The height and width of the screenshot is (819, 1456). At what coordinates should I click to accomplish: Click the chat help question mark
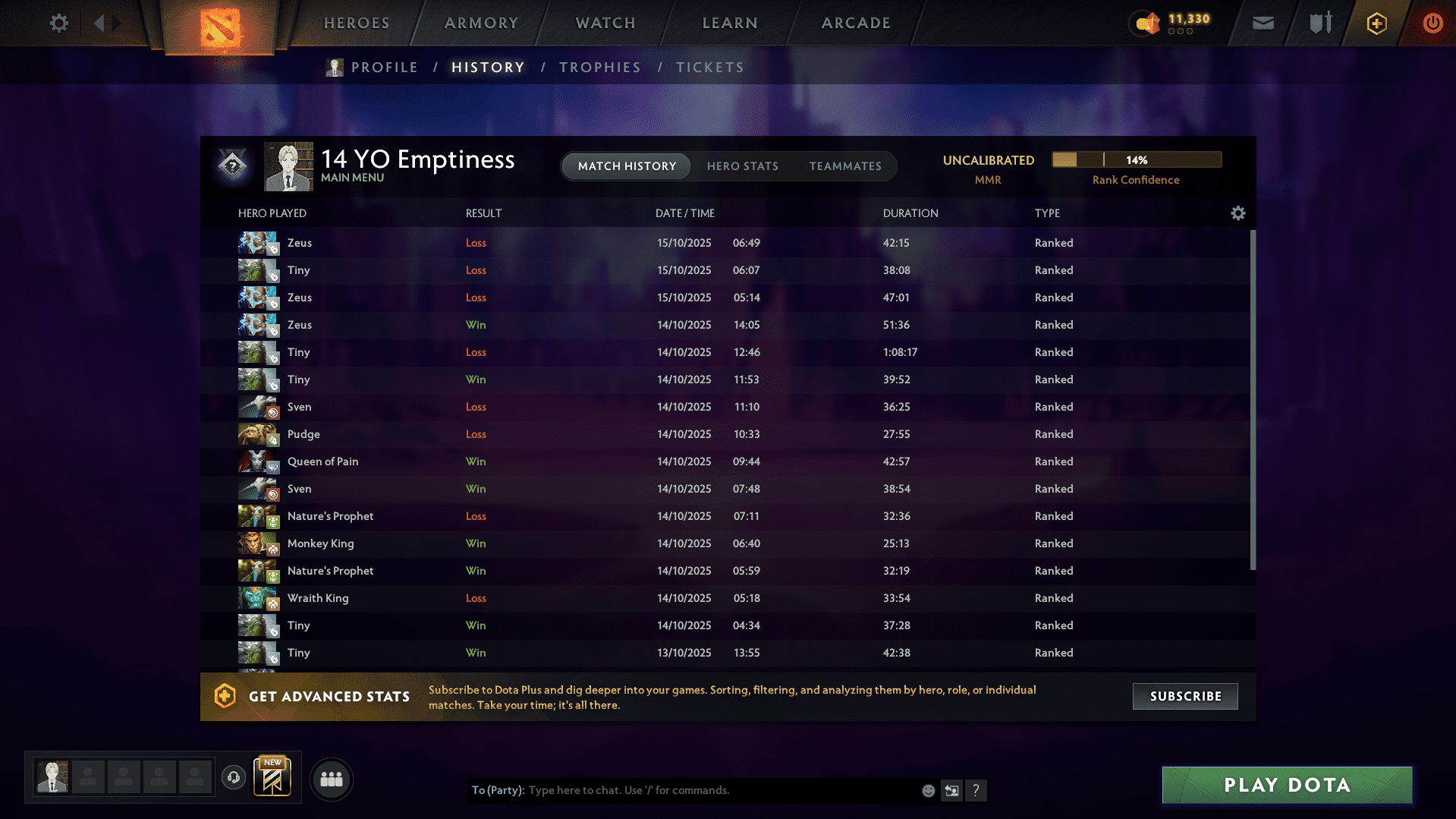click(976, 790)
